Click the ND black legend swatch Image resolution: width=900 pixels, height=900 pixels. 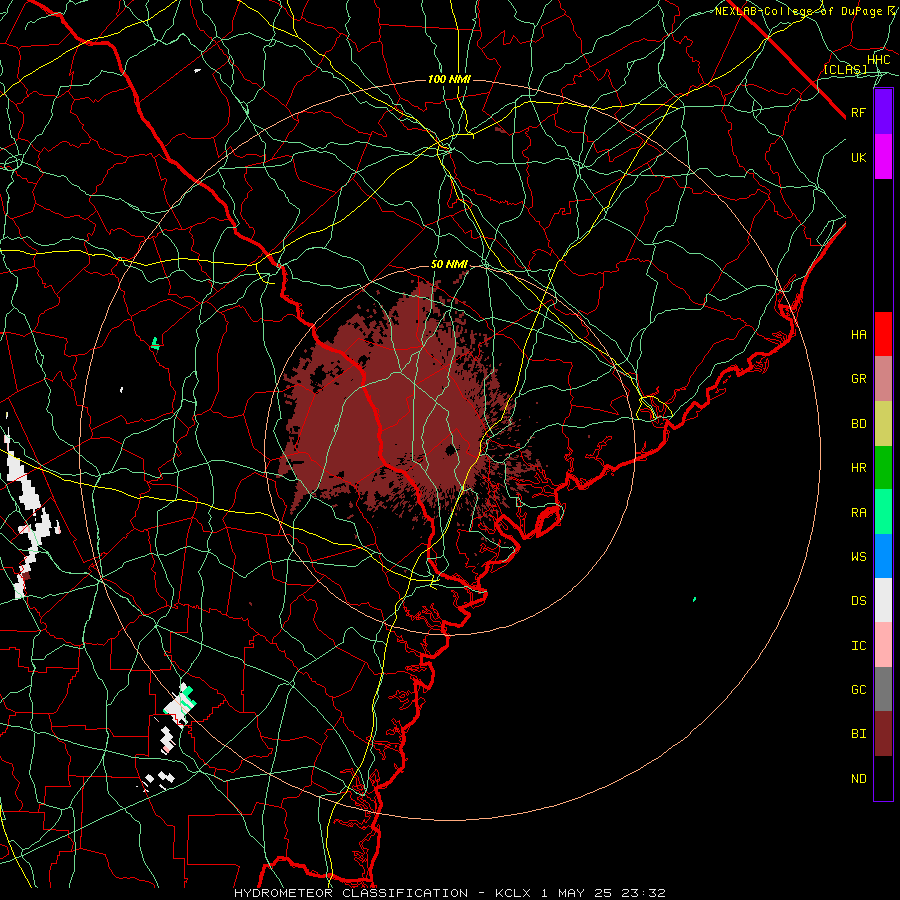point(883,778)
